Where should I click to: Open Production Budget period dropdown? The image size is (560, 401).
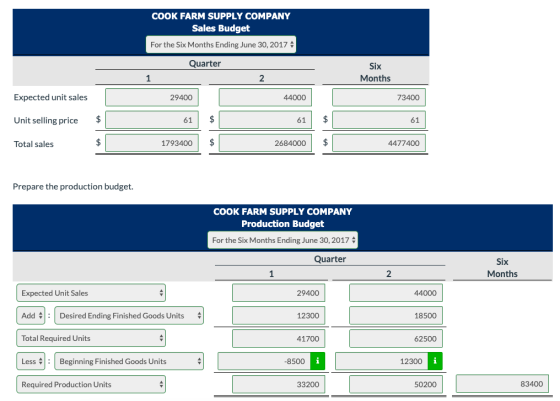coord(282,240)
